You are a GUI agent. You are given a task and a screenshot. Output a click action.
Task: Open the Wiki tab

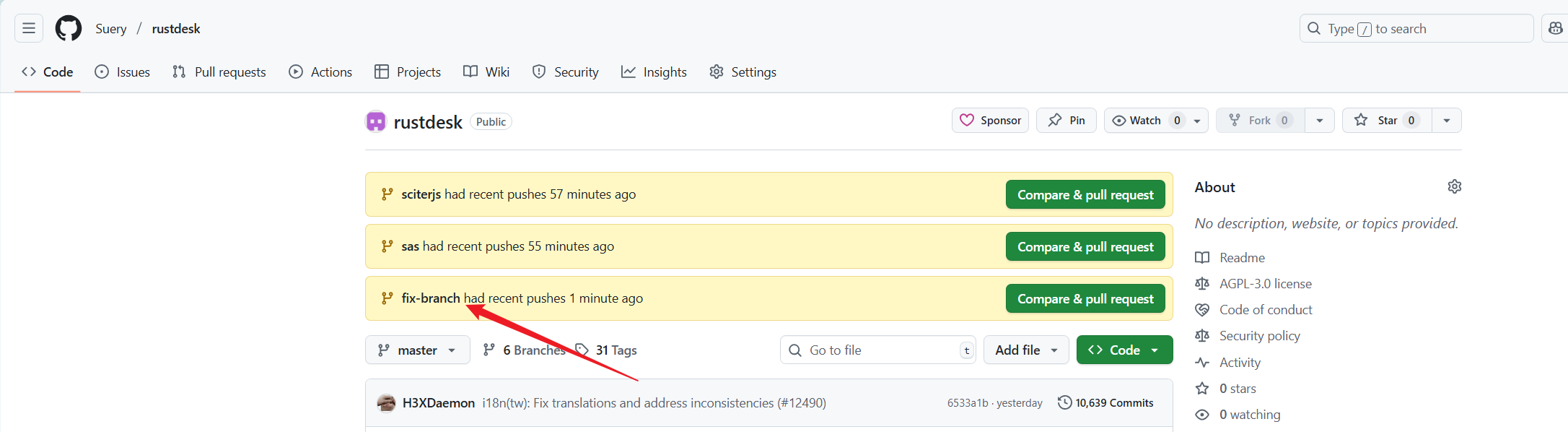(x=486, y=72)
